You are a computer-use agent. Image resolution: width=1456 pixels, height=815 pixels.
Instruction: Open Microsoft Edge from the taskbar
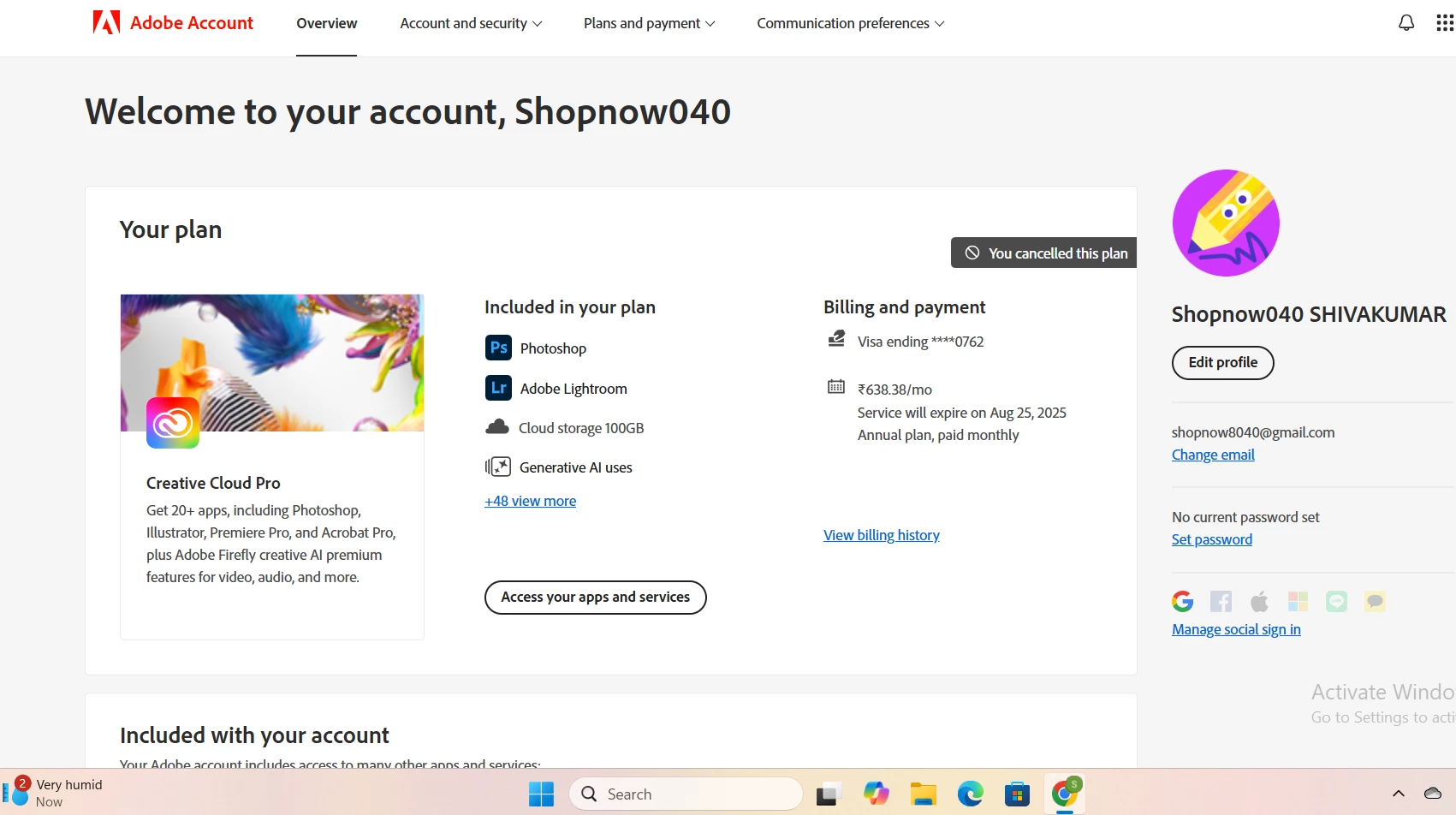[x=970, y=794]
